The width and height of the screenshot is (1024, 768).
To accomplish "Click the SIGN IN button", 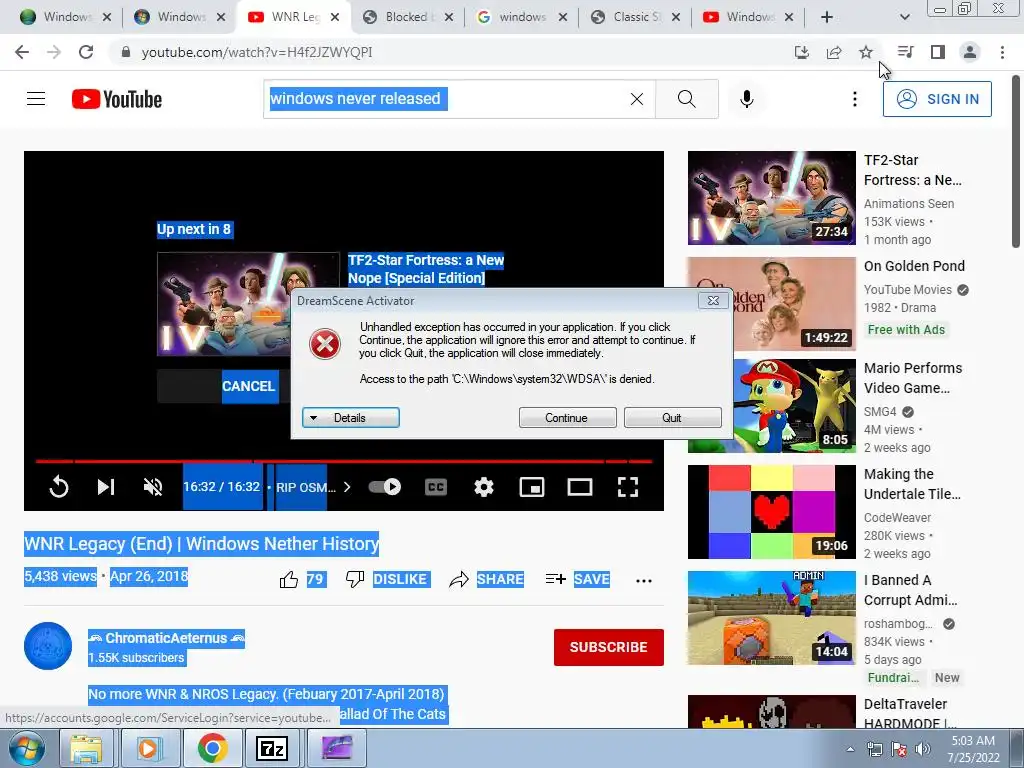I will point(937,99).
